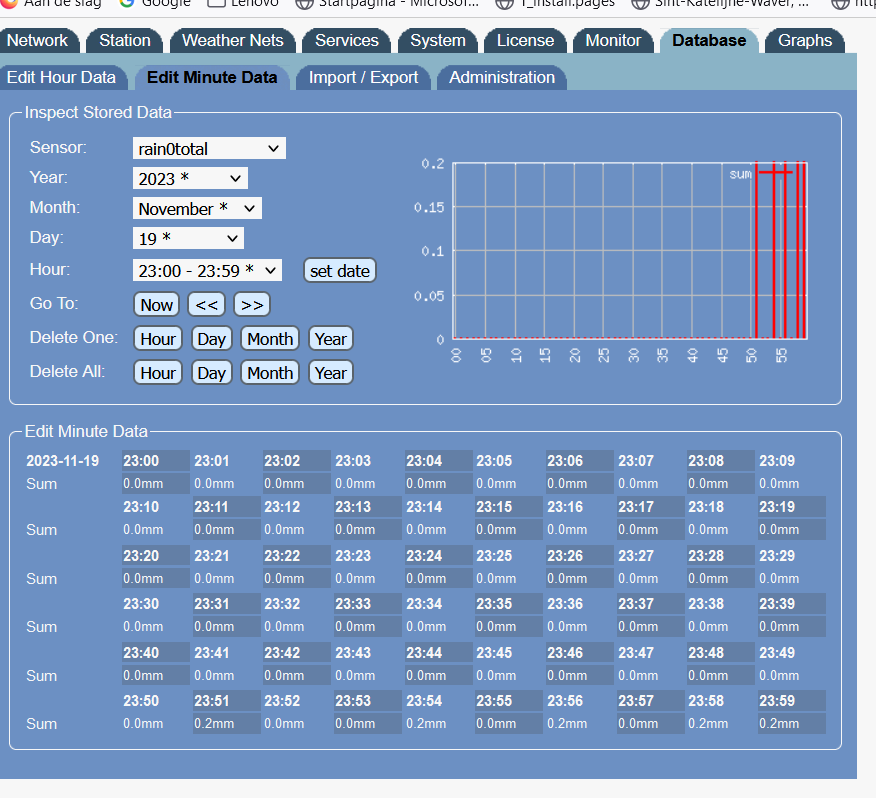The width and height of the screenshot is (876, 798).
Task: Edit the 23:51 sum value field 0.2mm
Action: coord(225,724)
